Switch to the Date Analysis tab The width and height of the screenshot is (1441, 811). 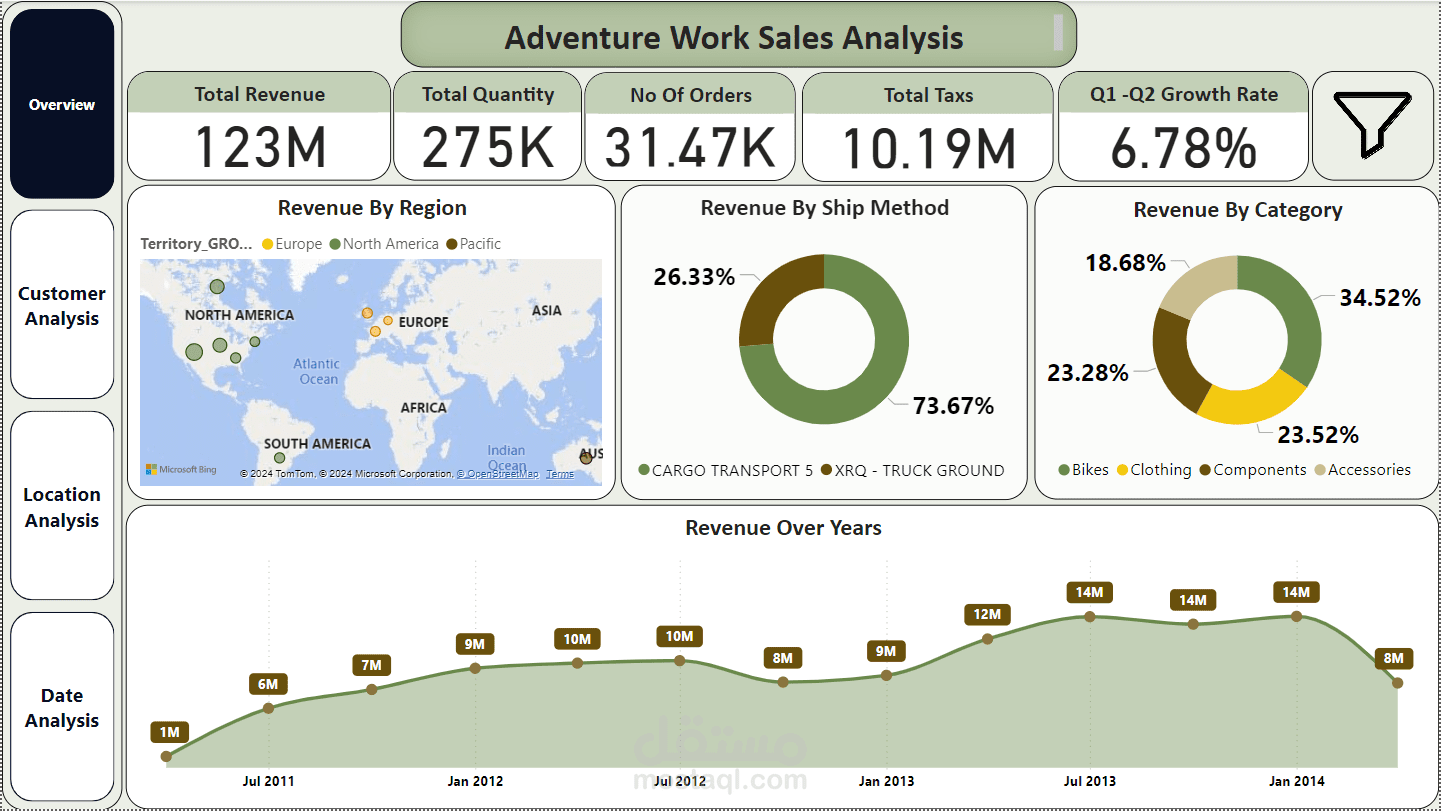(62, 707)
